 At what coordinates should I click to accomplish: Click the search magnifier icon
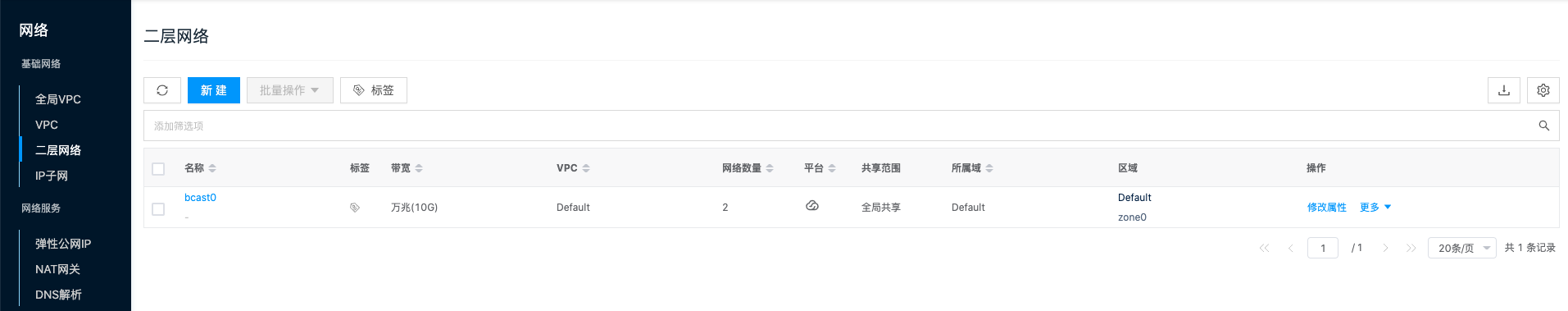[x=1544, y=126]
